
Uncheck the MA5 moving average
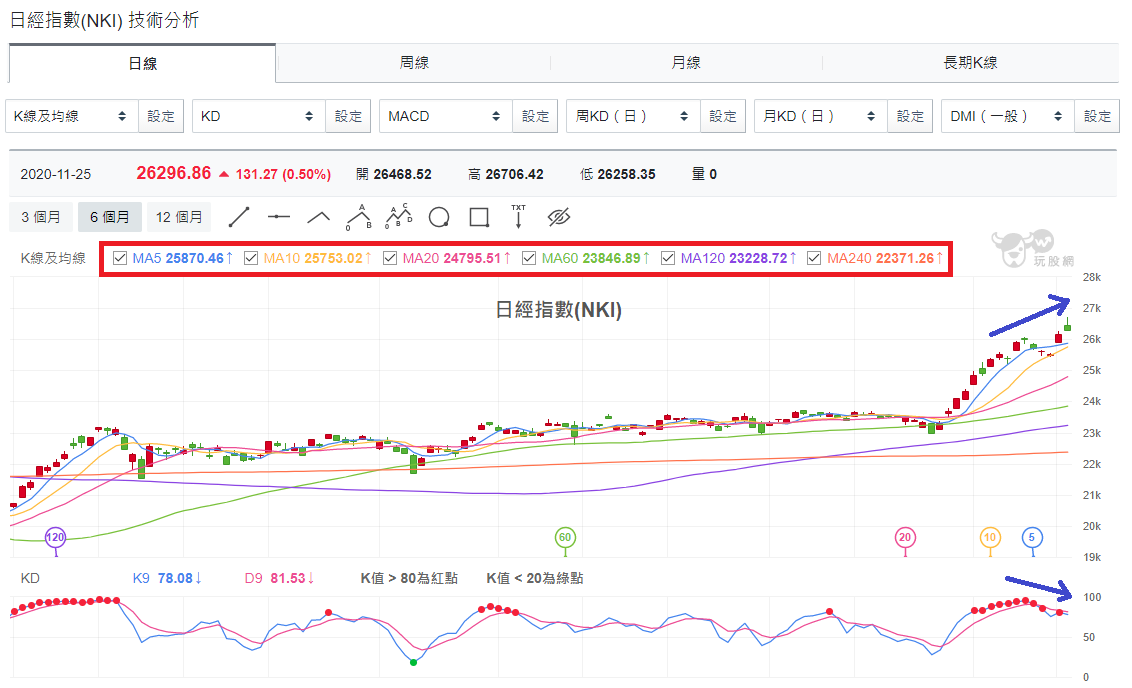(121, 258)
